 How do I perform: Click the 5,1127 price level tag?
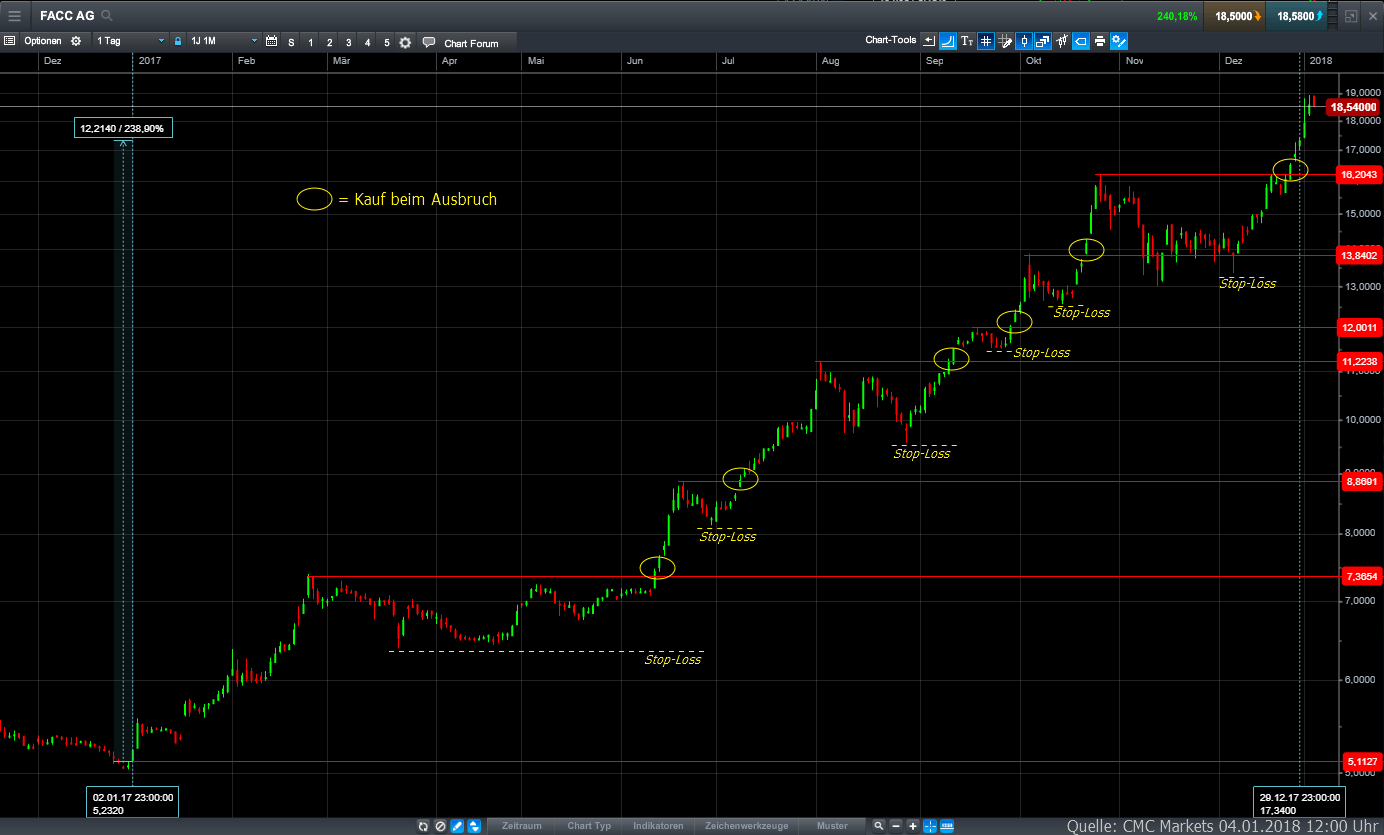click(x=1359, y=761)
